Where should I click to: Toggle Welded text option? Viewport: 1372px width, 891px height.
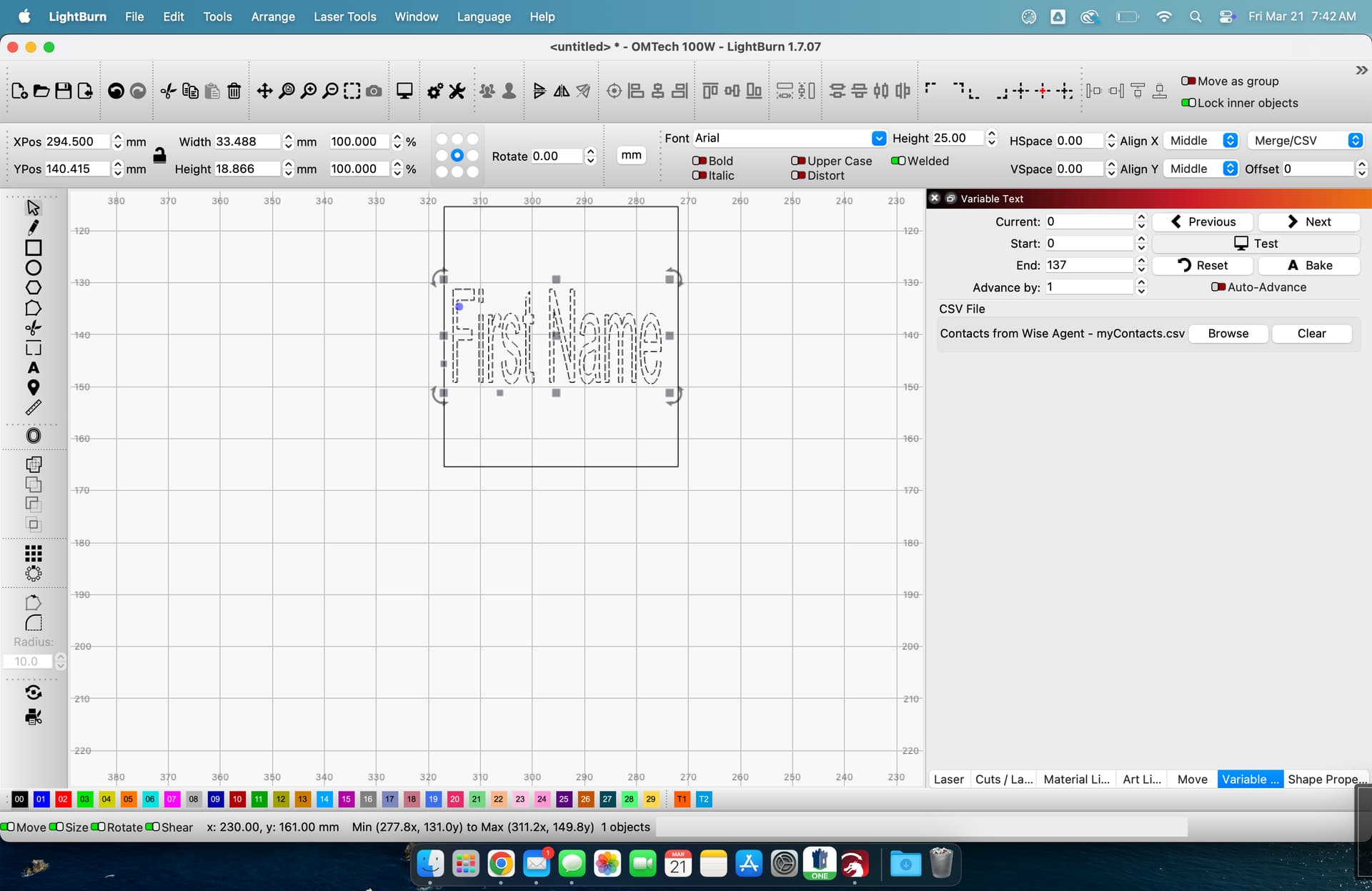pyautogui.click(x=898, y=161)
